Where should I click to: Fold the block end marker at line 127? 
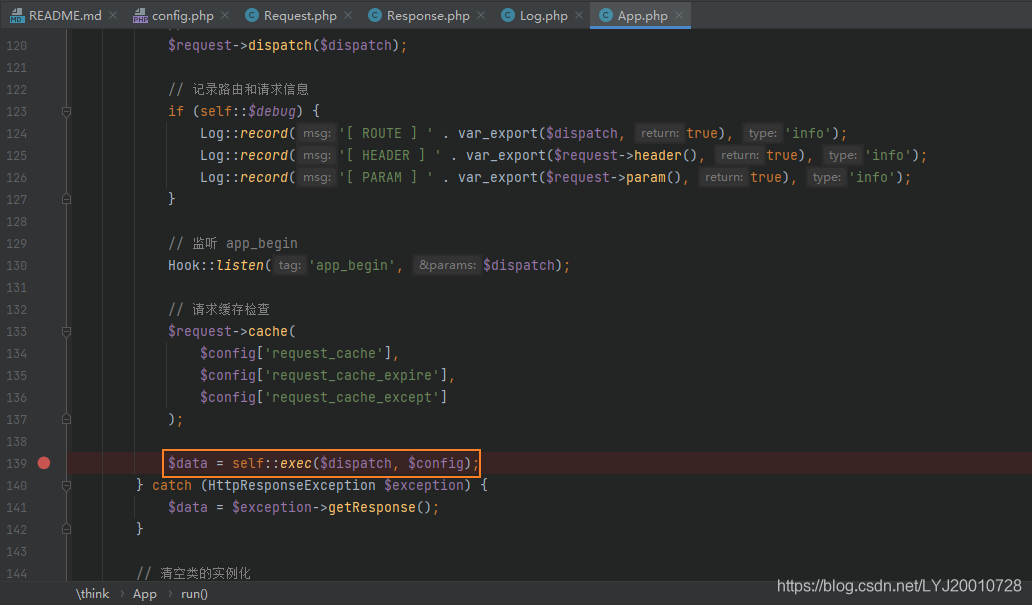click(x=66, y=199)
